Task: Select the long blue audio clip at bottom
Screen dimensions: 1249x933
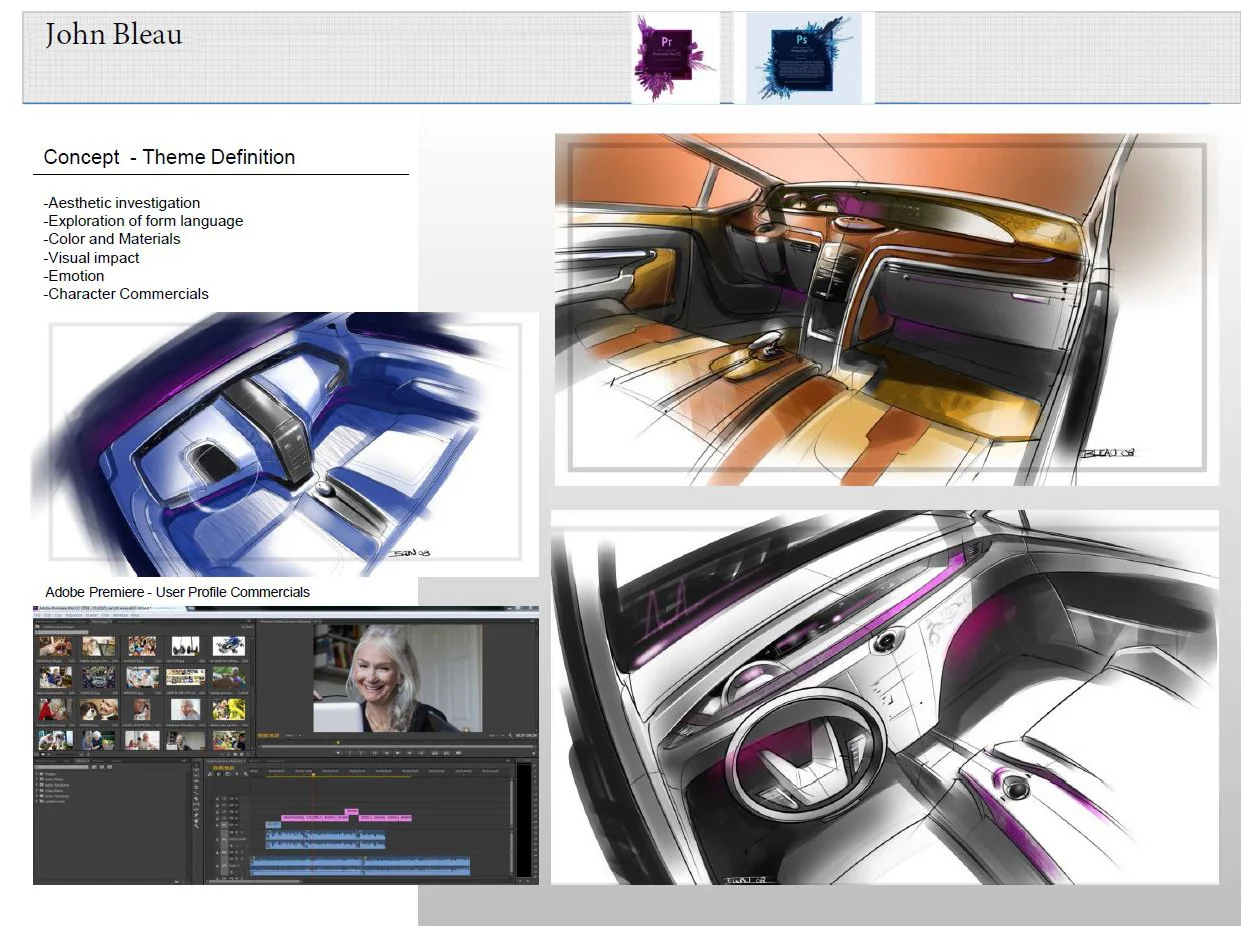Action: click(360, 866)
